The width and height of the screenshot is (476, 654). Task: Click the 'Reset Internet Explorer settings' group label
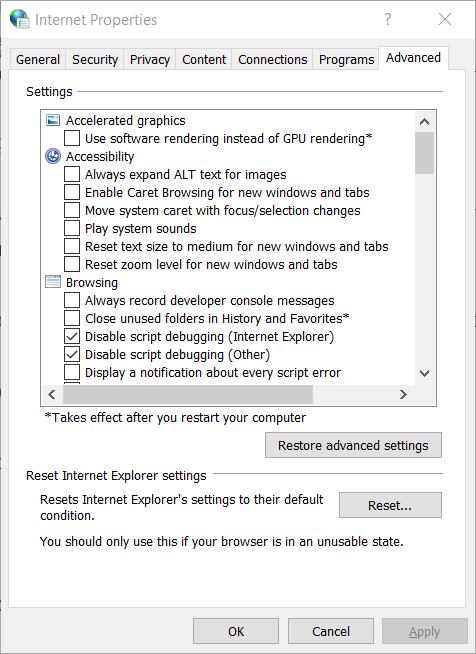tap(116, 475)
